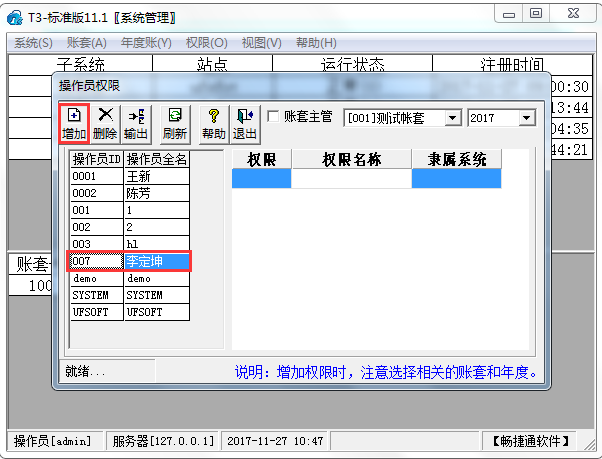Select operator row 0001 王新
Screen dimensions: 602x459
click(x=130, y=176)
